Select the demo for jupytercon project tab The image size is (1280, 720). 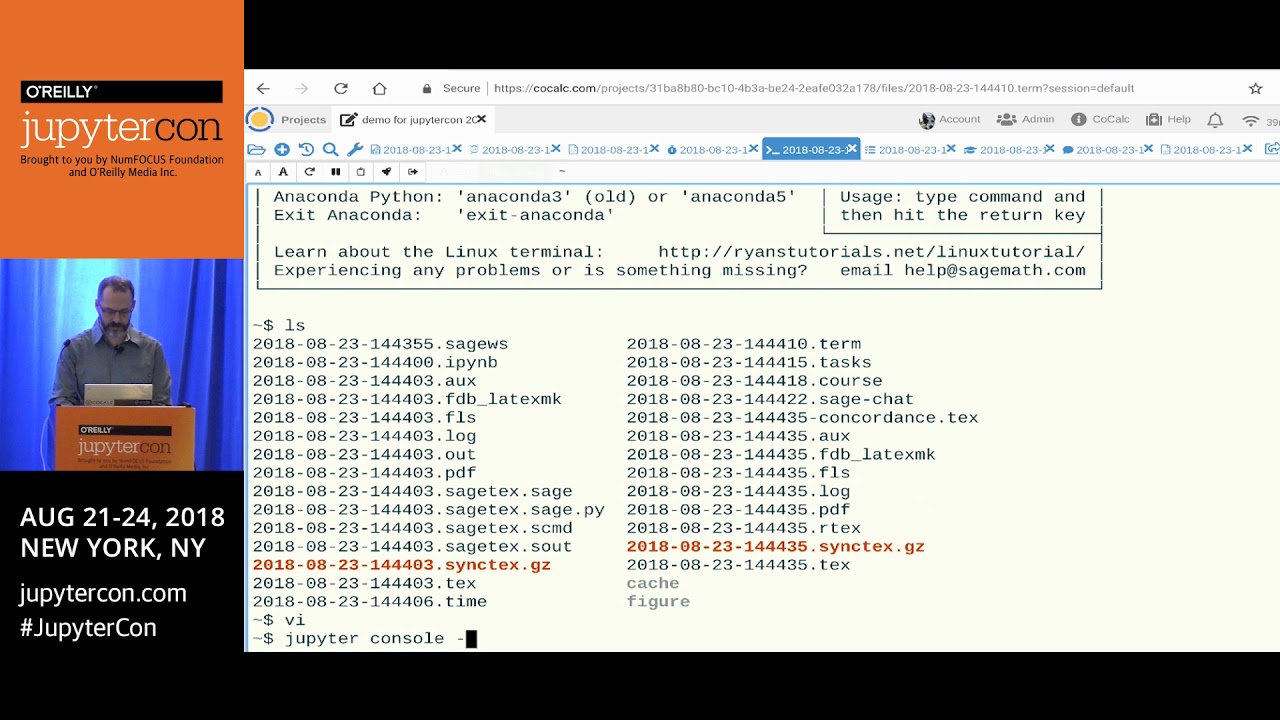410,120
